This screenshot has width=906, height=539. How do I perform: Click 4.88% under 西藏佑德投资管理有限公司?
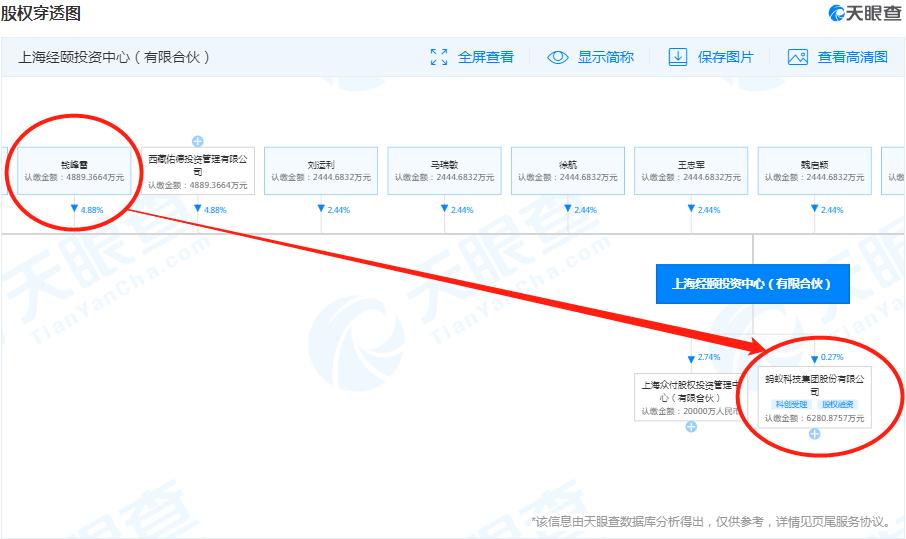click(x=216, y=210)
